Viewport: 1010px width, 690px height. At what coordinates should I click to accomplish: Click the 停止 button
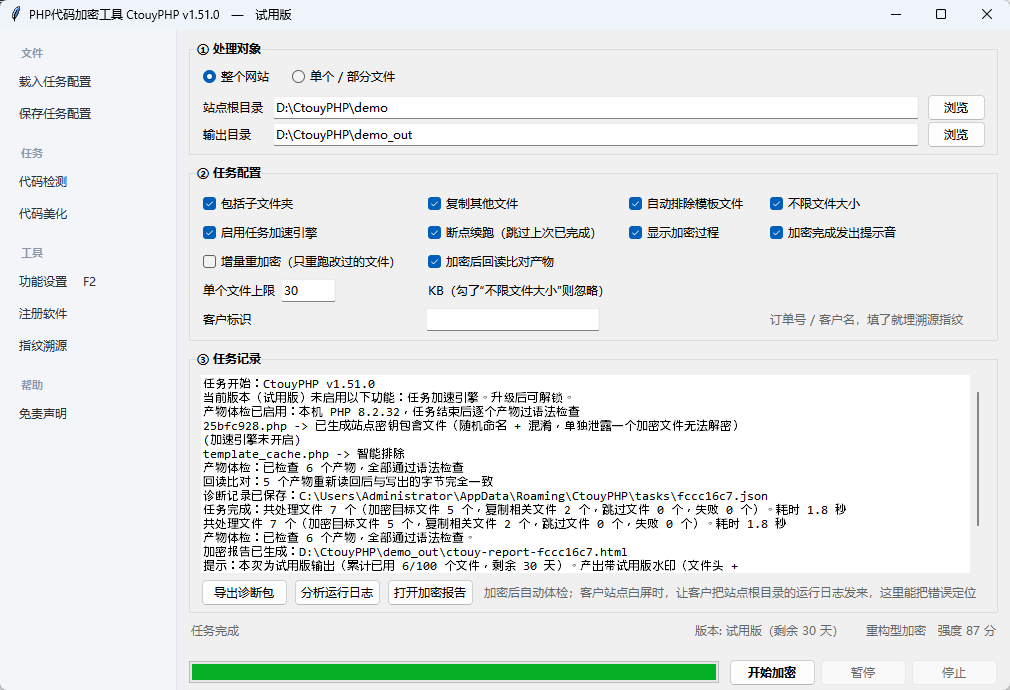tap(954, 673)
